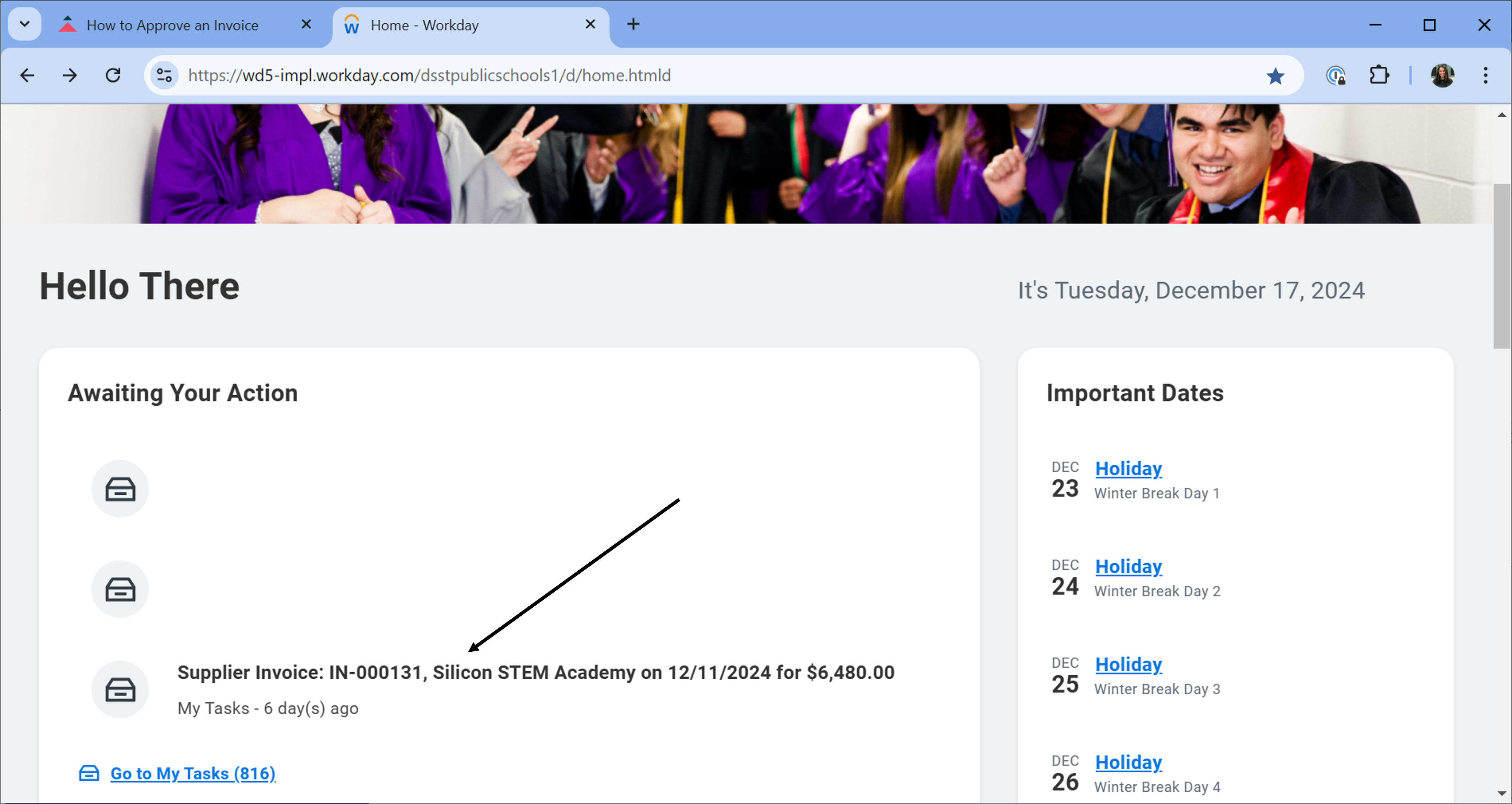Close the Home - Workday tab
1512x804 pixels.
[x=590, y=25]
